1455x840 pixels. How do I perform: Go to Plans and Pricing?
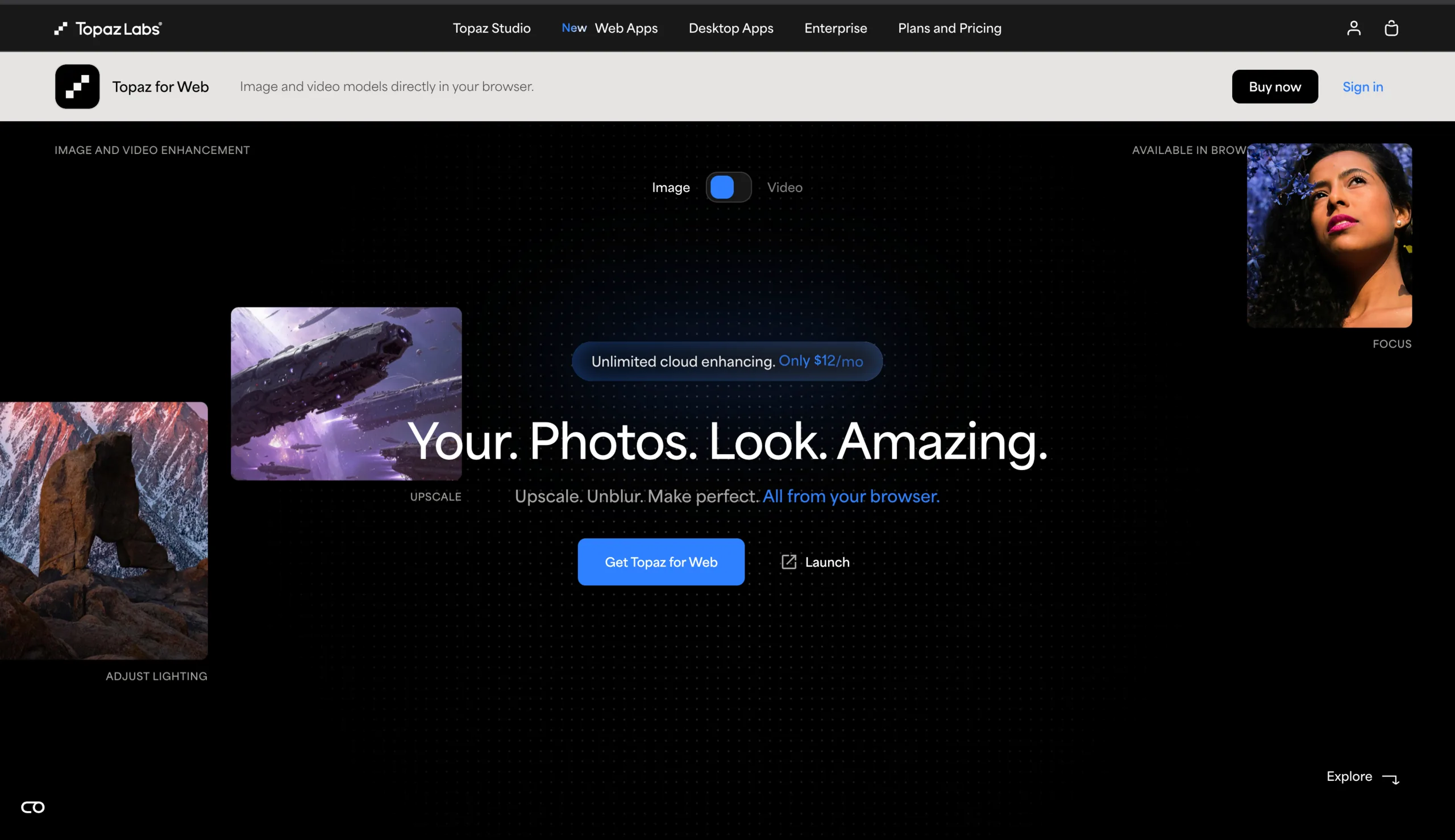pyautogui.click(x=950, y=28)
